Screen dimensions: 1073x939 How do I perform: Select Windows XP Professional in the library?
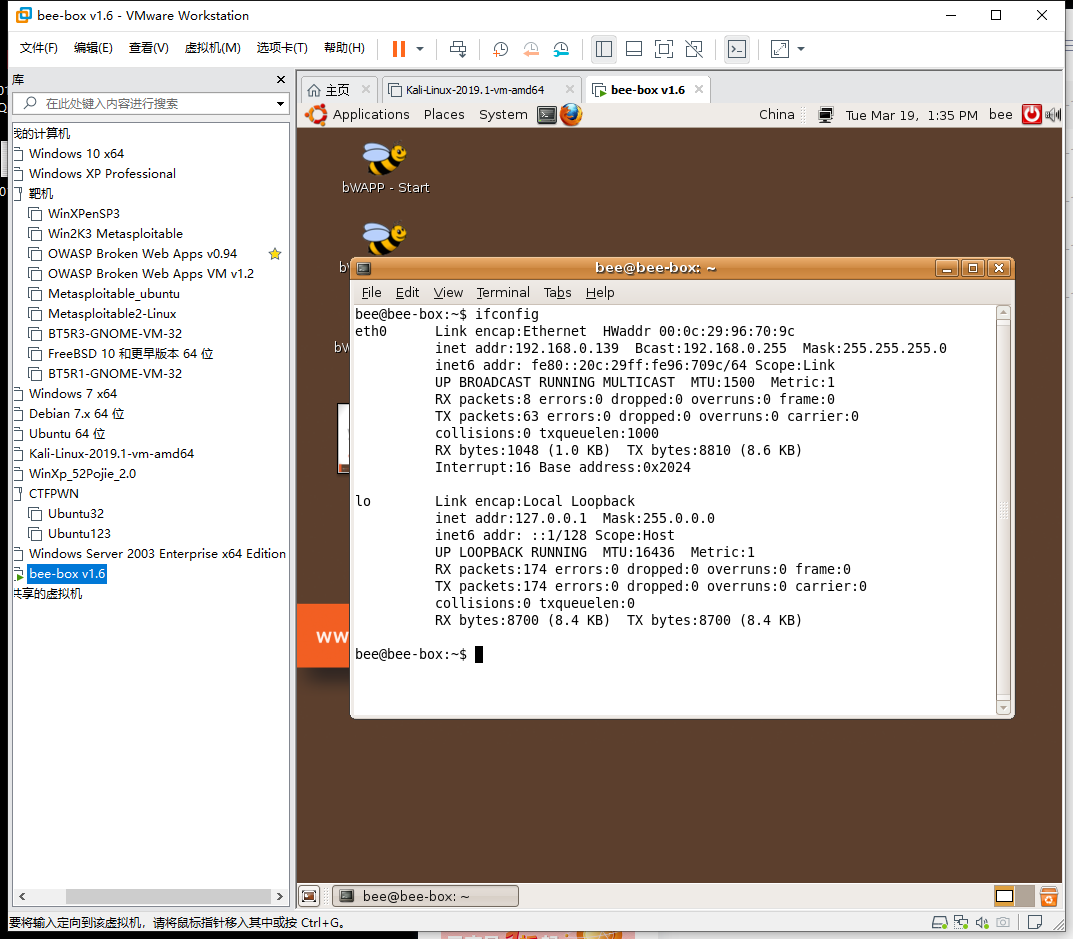click(x=102, y=173)
